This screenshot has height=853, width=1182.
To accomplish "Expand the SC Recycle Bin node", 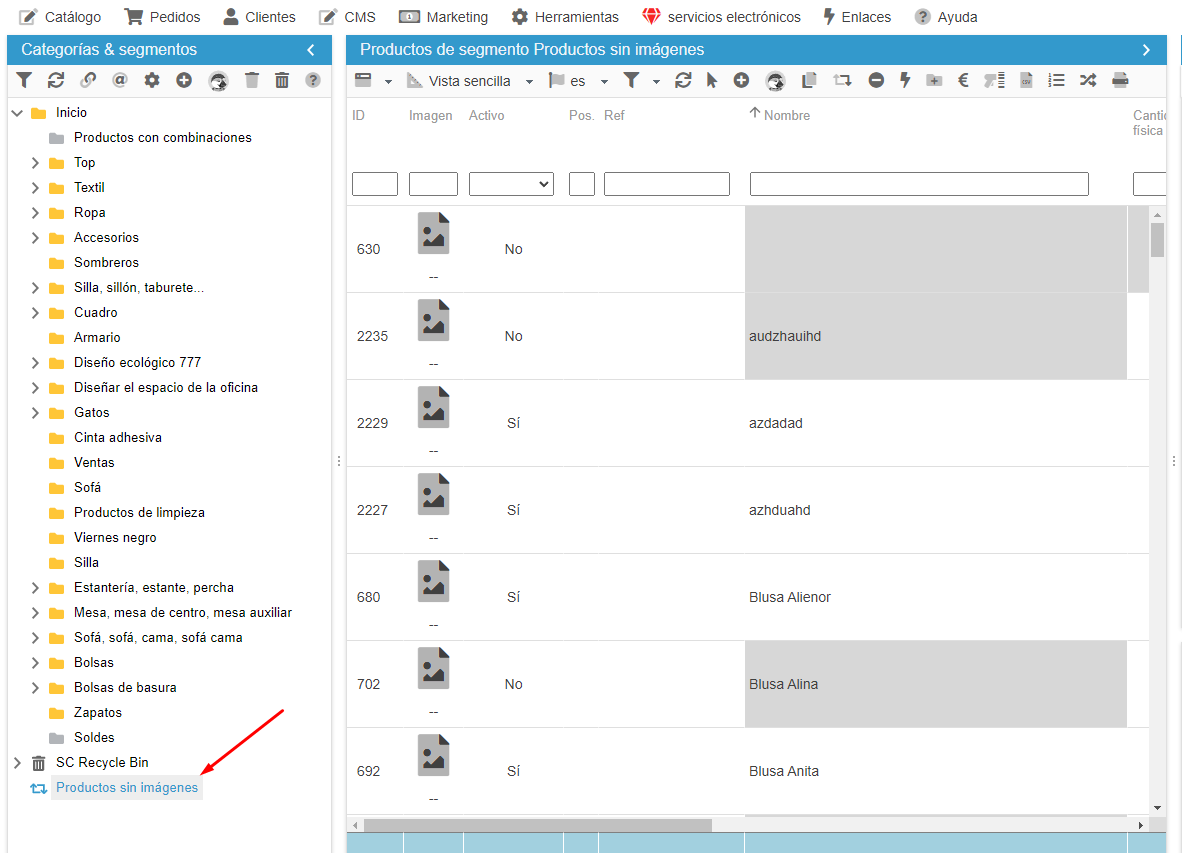I will pos(17,763).
